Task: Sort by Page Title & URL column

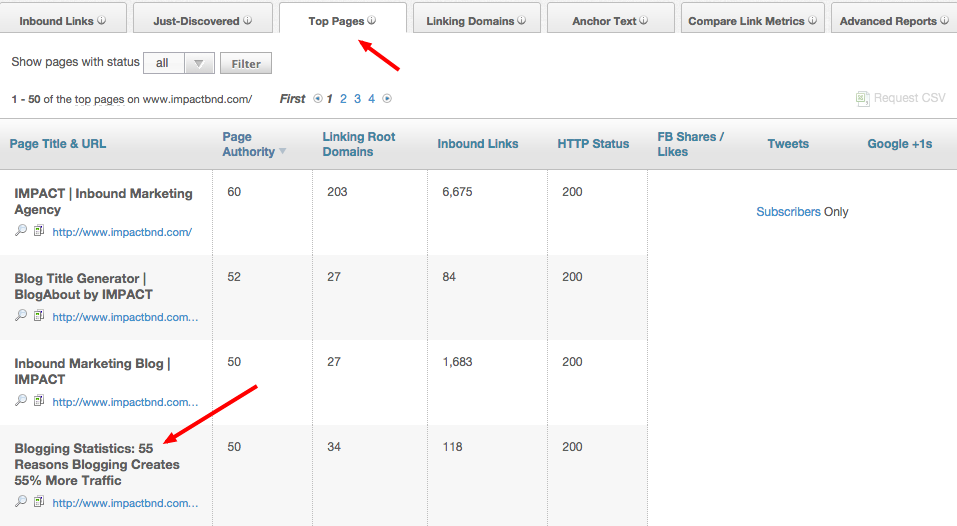Action: (x=58, y=144)
